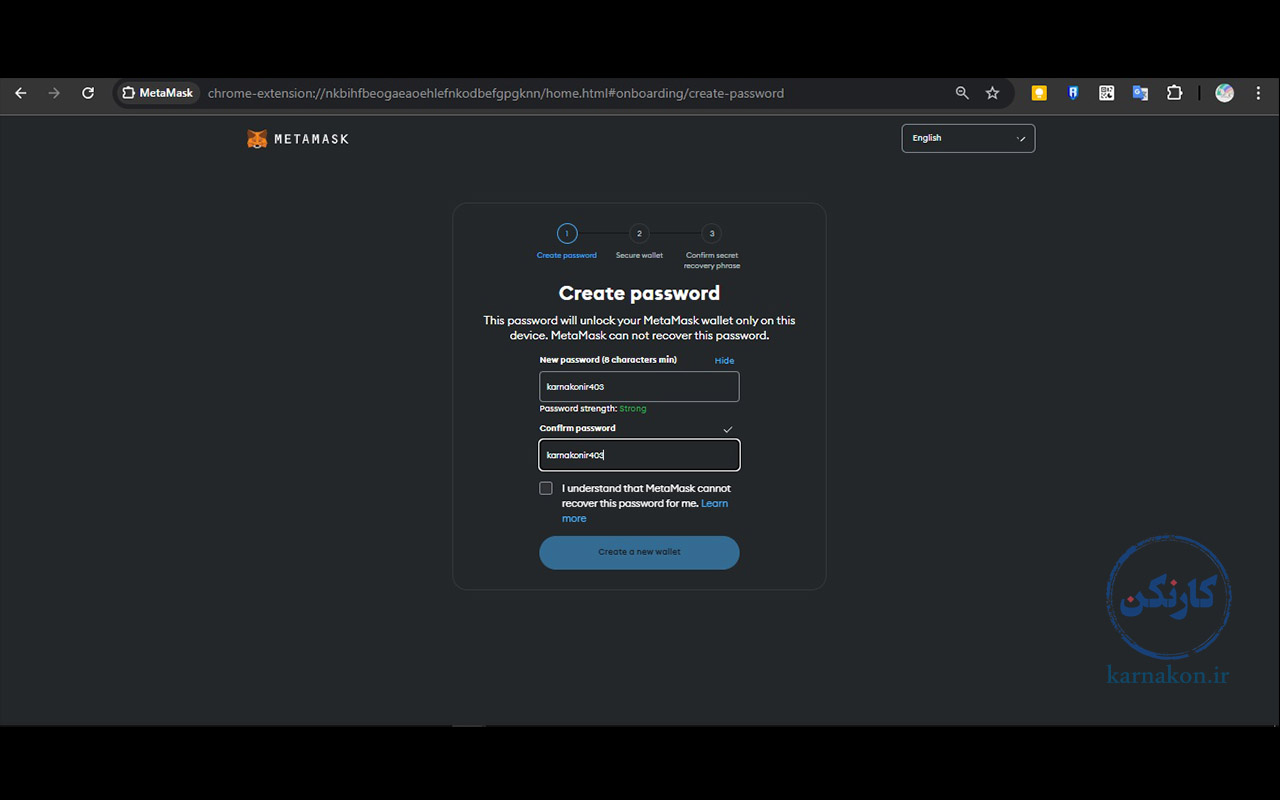Click the checkmark beside Confirm password
The height and width of the screenshot is (800, 1280).
[x=728, y=429]
